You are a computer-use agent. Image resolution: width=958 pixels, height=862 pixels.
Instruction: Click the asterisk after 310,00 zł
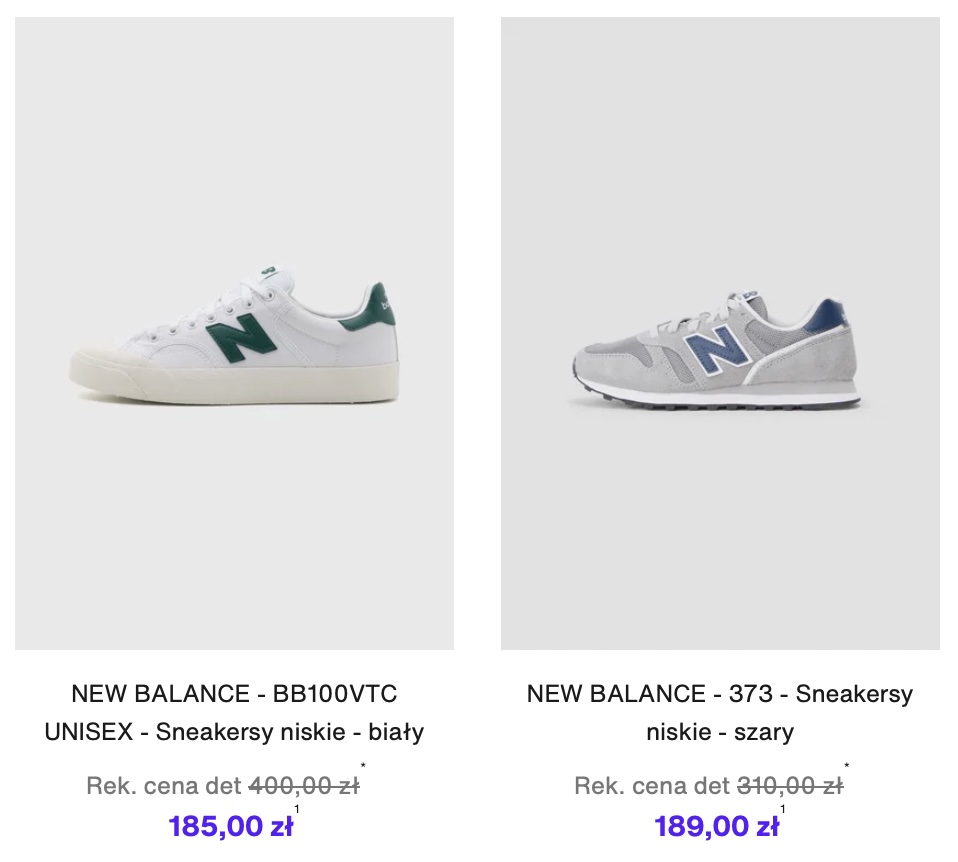(848, 768)
